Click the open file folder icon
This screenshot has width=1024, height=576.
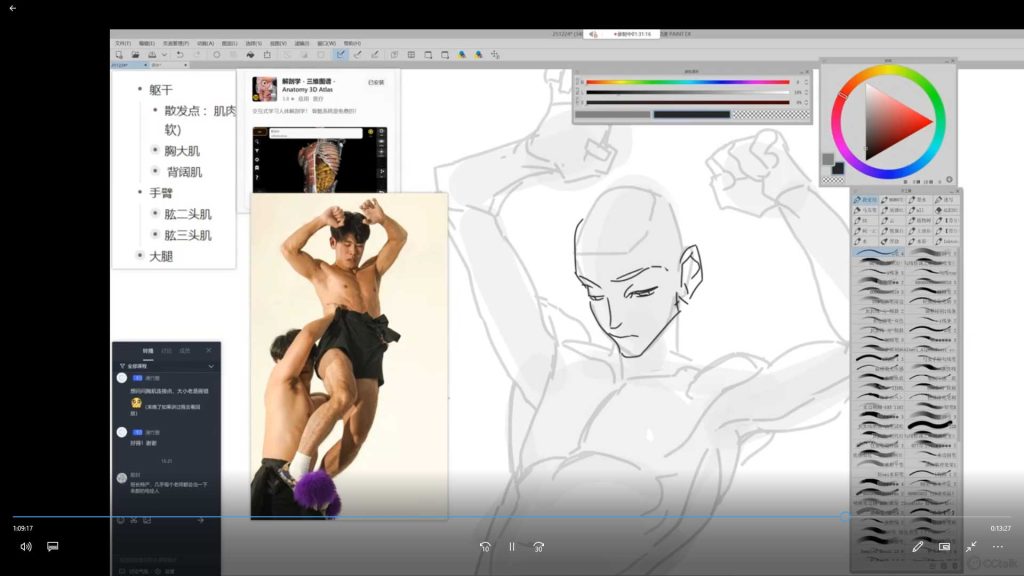135,55
